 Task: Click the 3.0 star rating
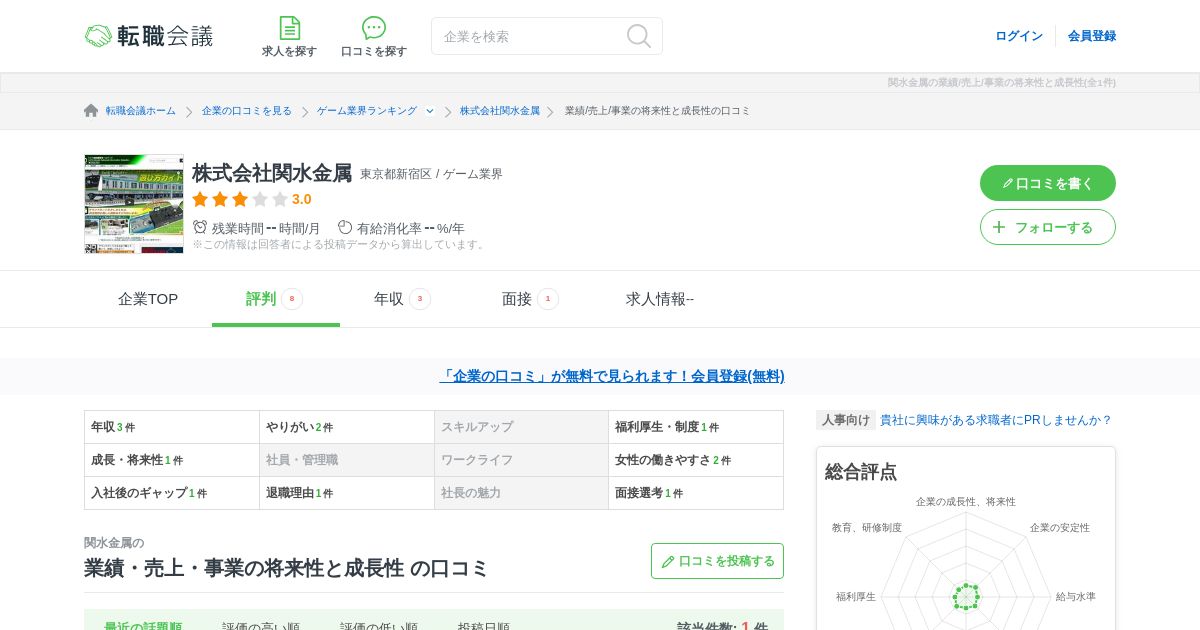[251, 199]
